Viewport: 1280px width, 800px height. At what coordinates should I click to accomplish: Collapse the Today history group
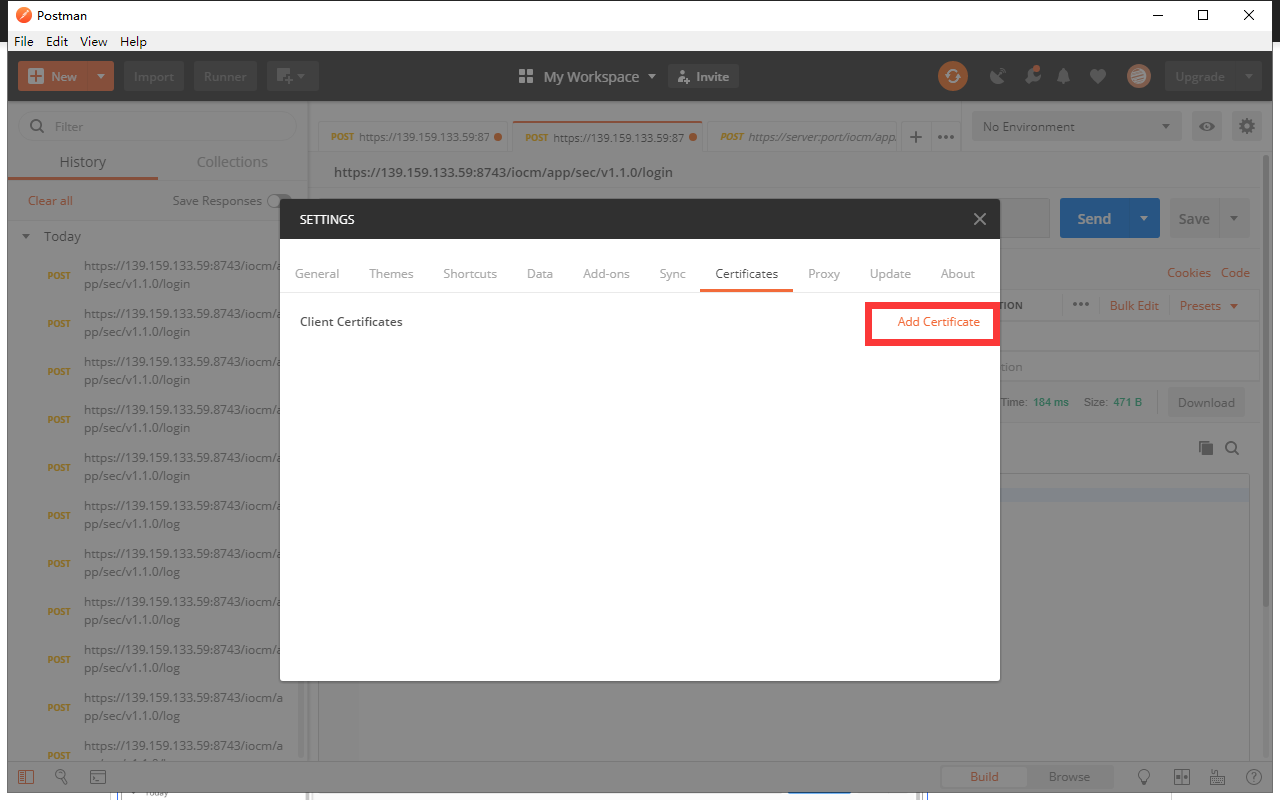coord(26,237)
